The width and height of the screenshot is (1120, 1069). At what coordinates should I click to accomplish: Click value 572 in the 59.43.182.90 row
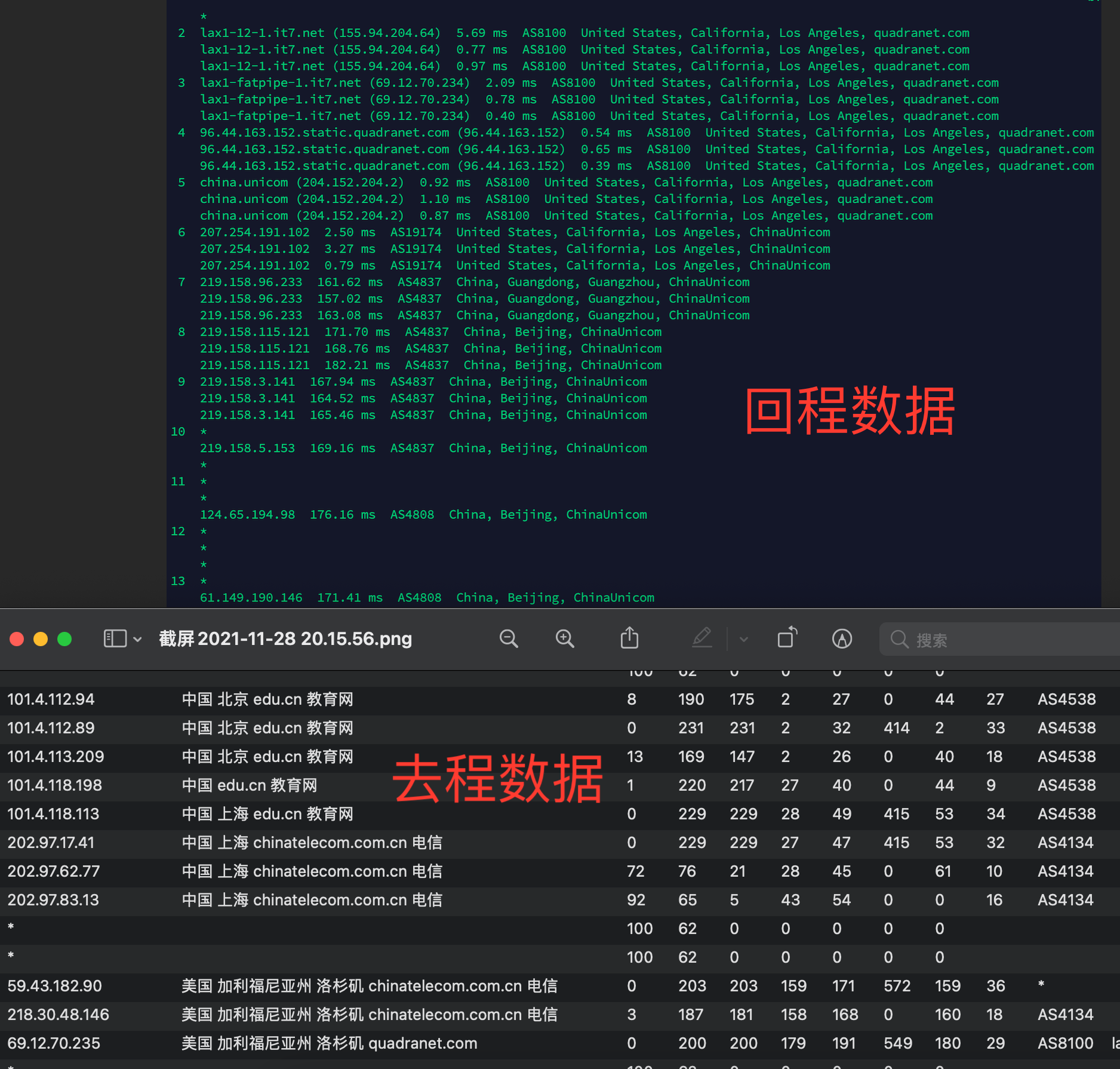pos(897,986)
